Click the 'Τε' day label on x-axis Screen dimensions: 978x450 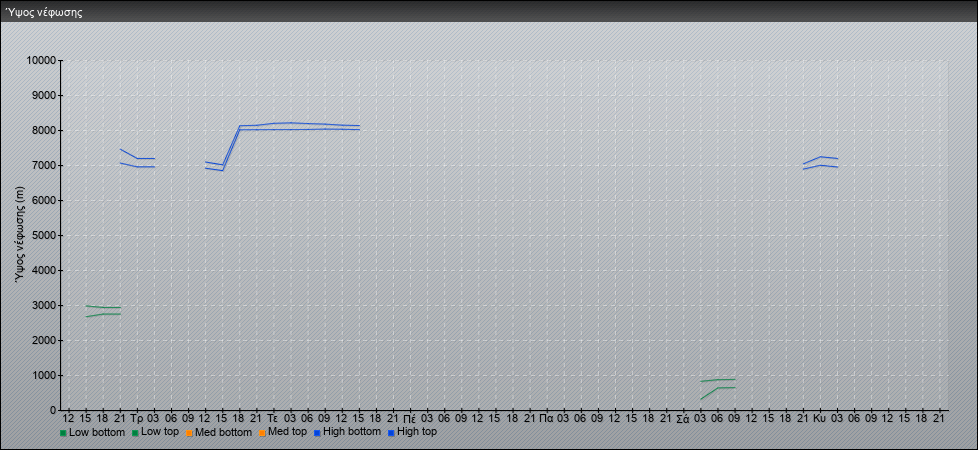tap(273, 418)
